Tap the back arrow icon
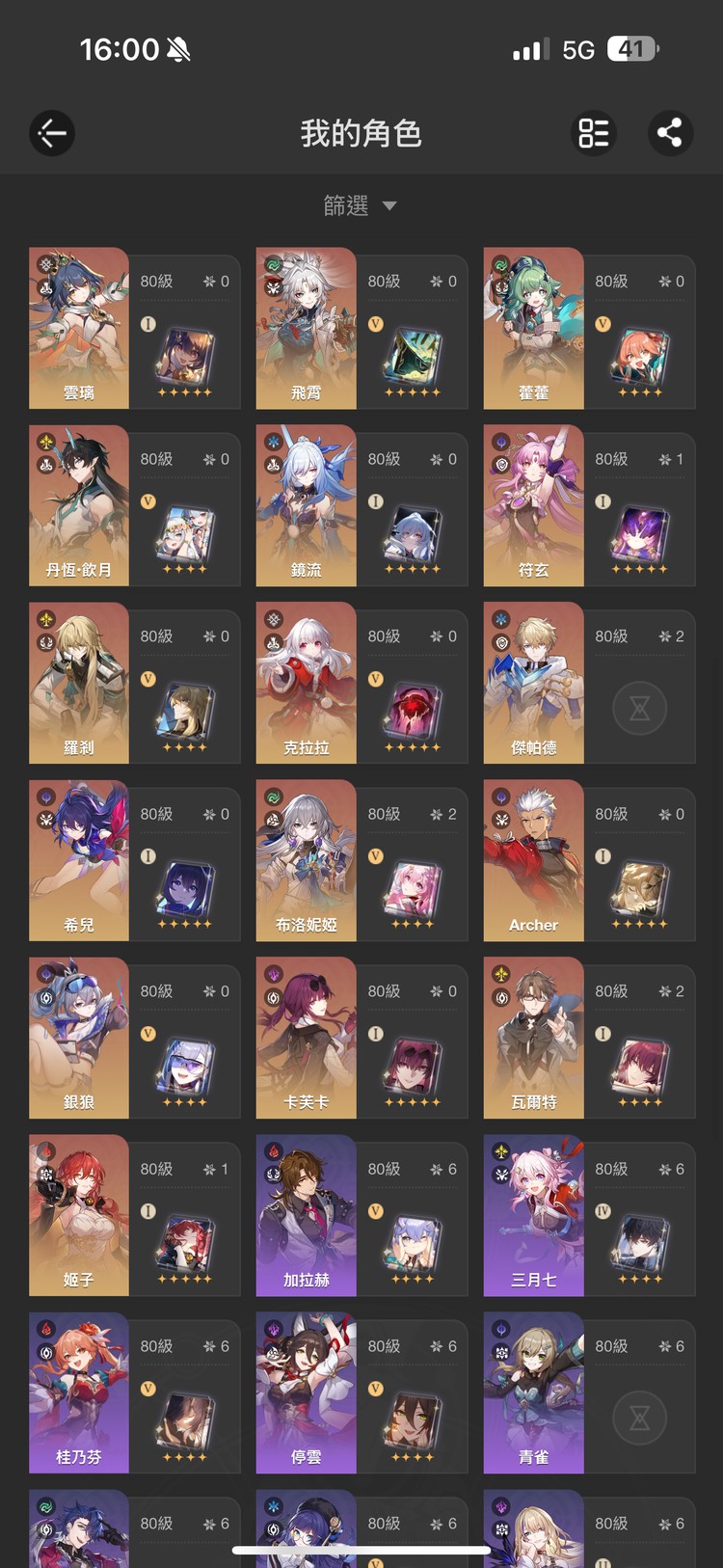Viewport: 723px width, 1568px height. point(52,133)
